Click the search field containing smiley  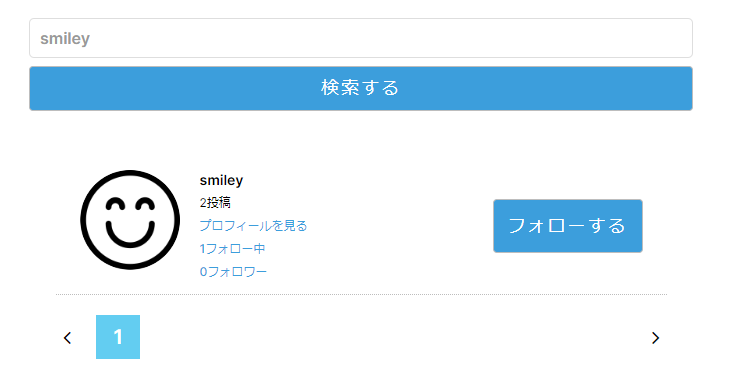(361, 38)
